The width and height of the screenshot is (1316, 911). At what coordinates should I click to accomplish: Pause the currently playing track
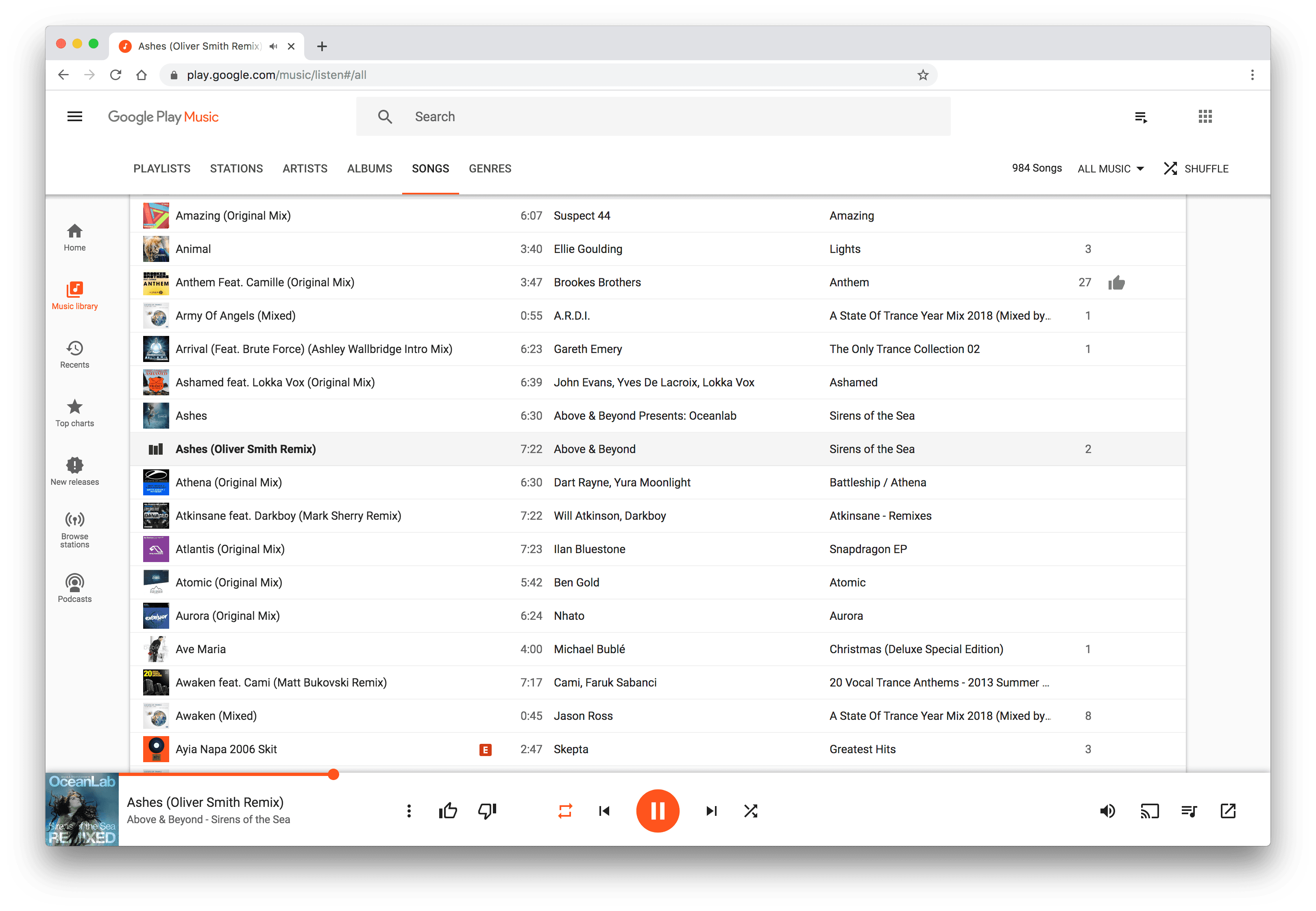658,811
